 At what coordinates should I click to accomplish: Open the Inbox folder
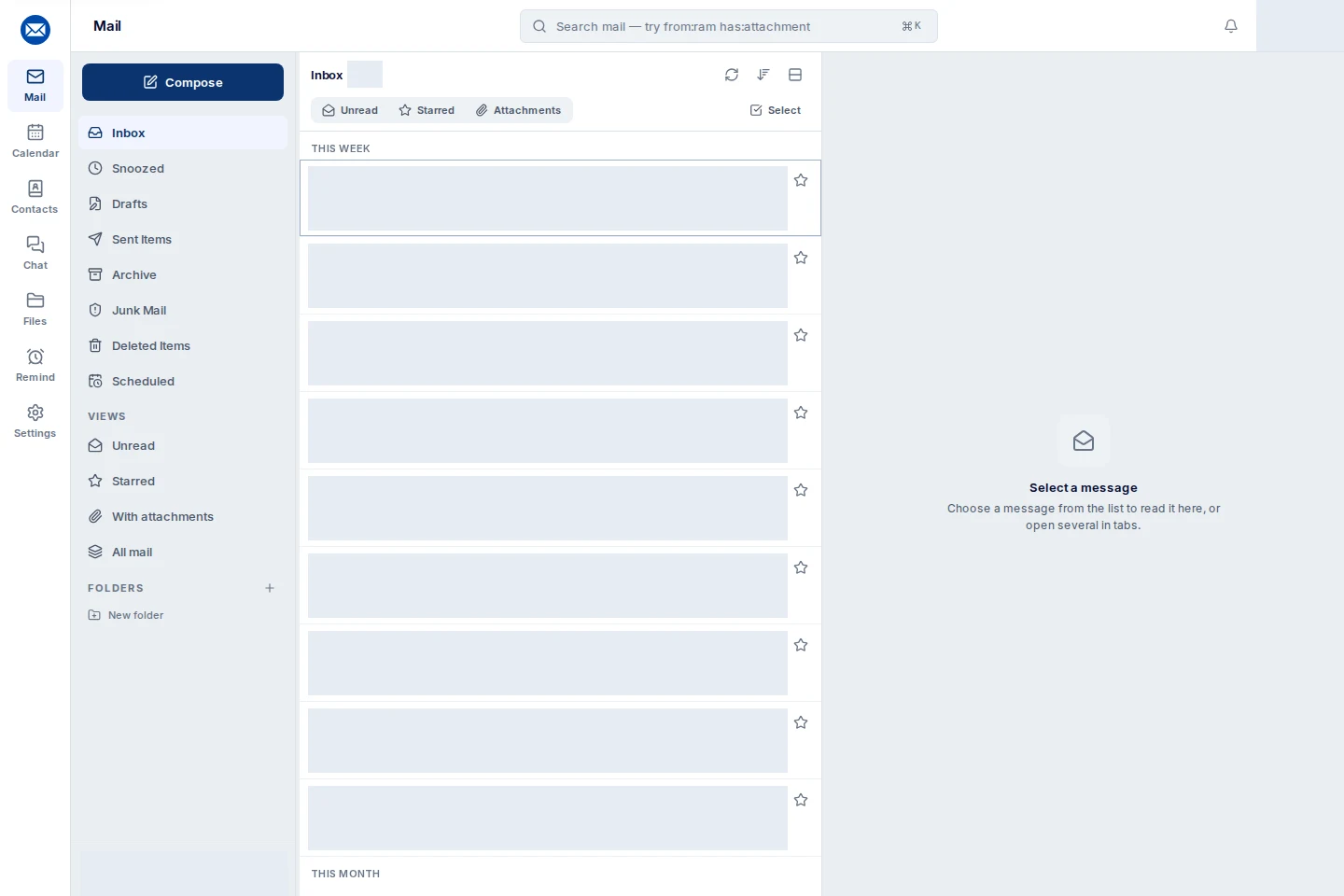[x=183, y=133]
